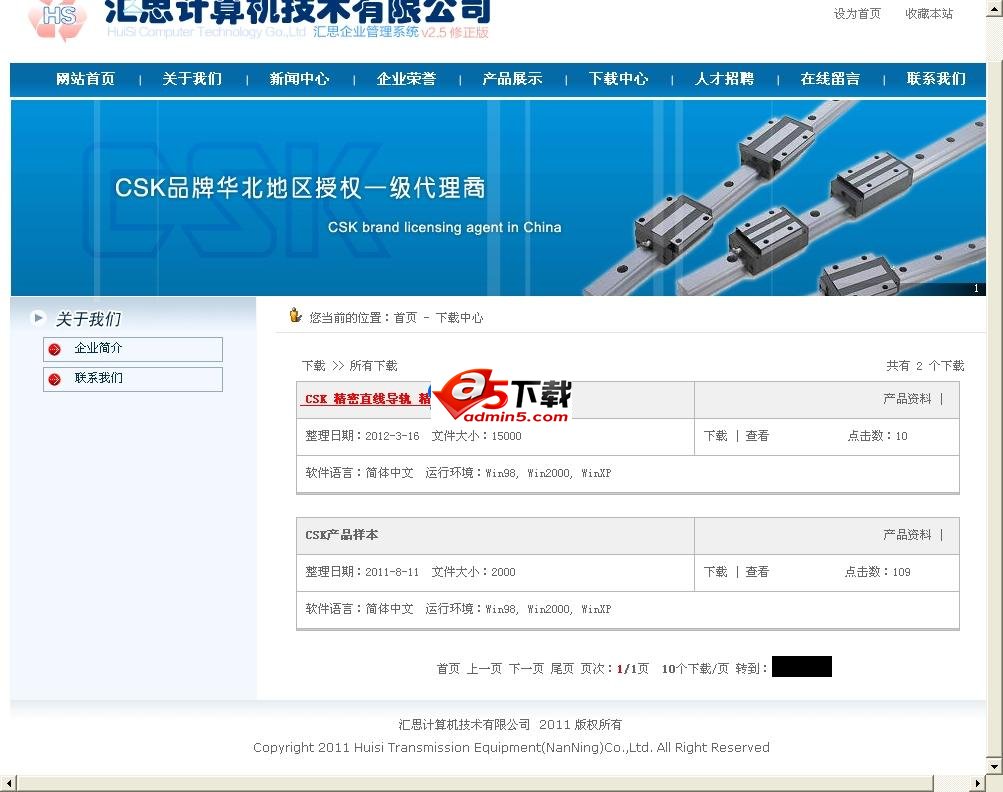
Task: Open the CSK产品样本 download title
Action: [x=342, y=535]
